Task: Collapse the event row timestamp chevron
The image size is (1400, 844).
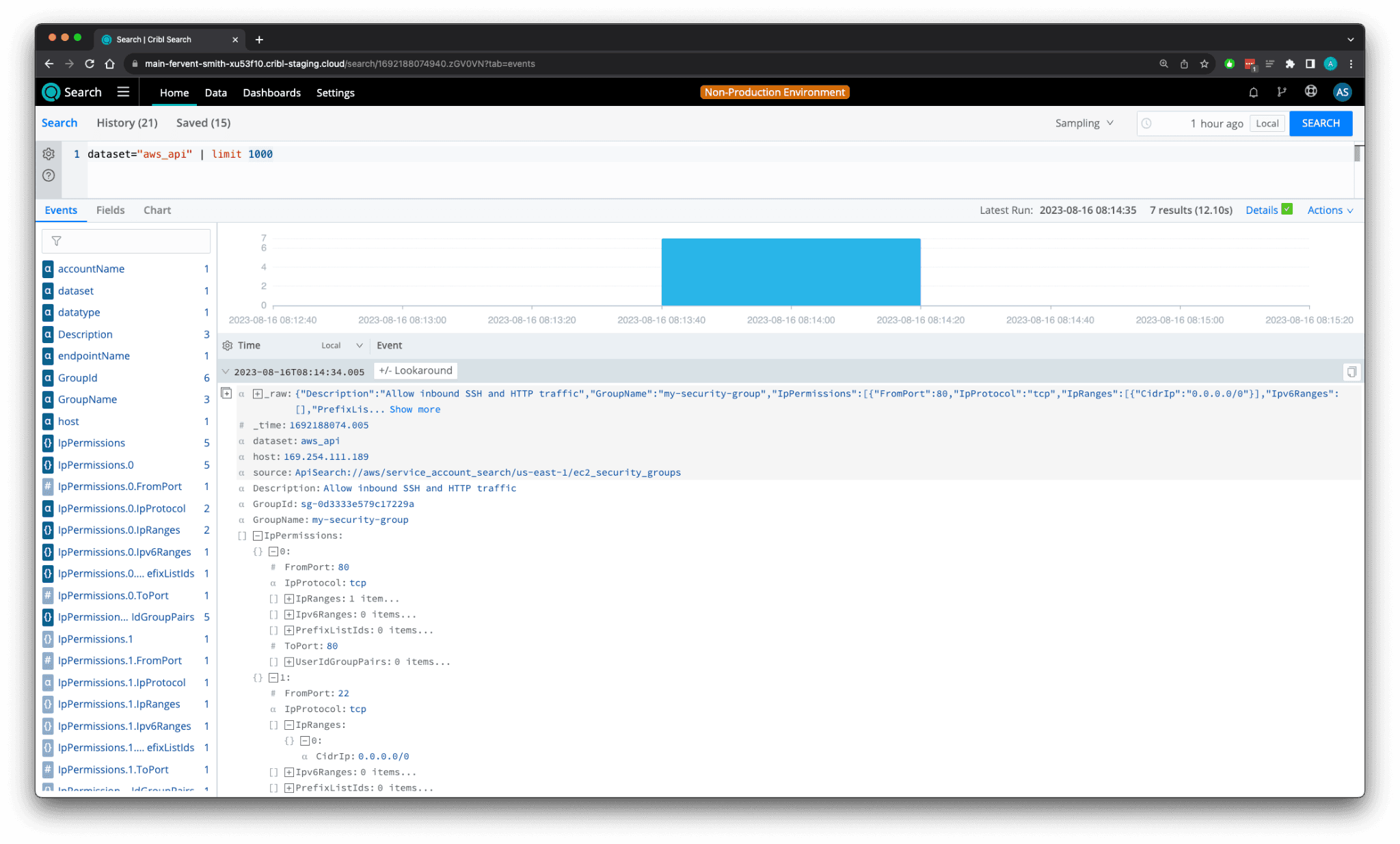Action: click(x=226, y=371)
